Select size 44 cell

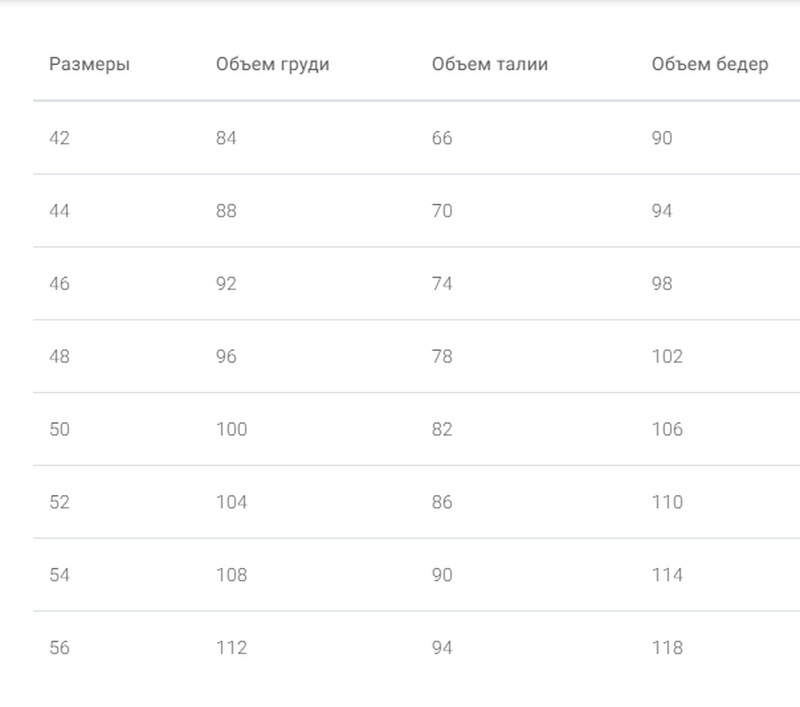click(59, 211)
